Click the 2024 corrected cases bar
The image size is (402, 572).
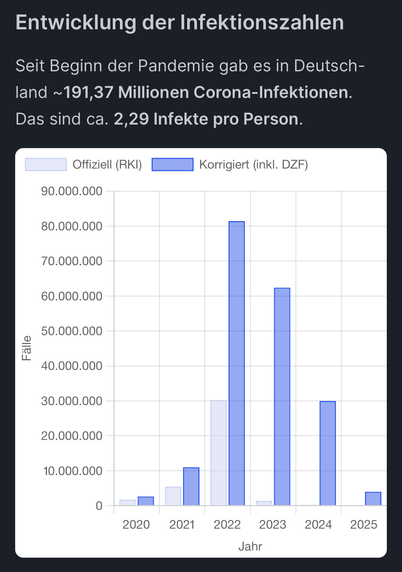328,453
